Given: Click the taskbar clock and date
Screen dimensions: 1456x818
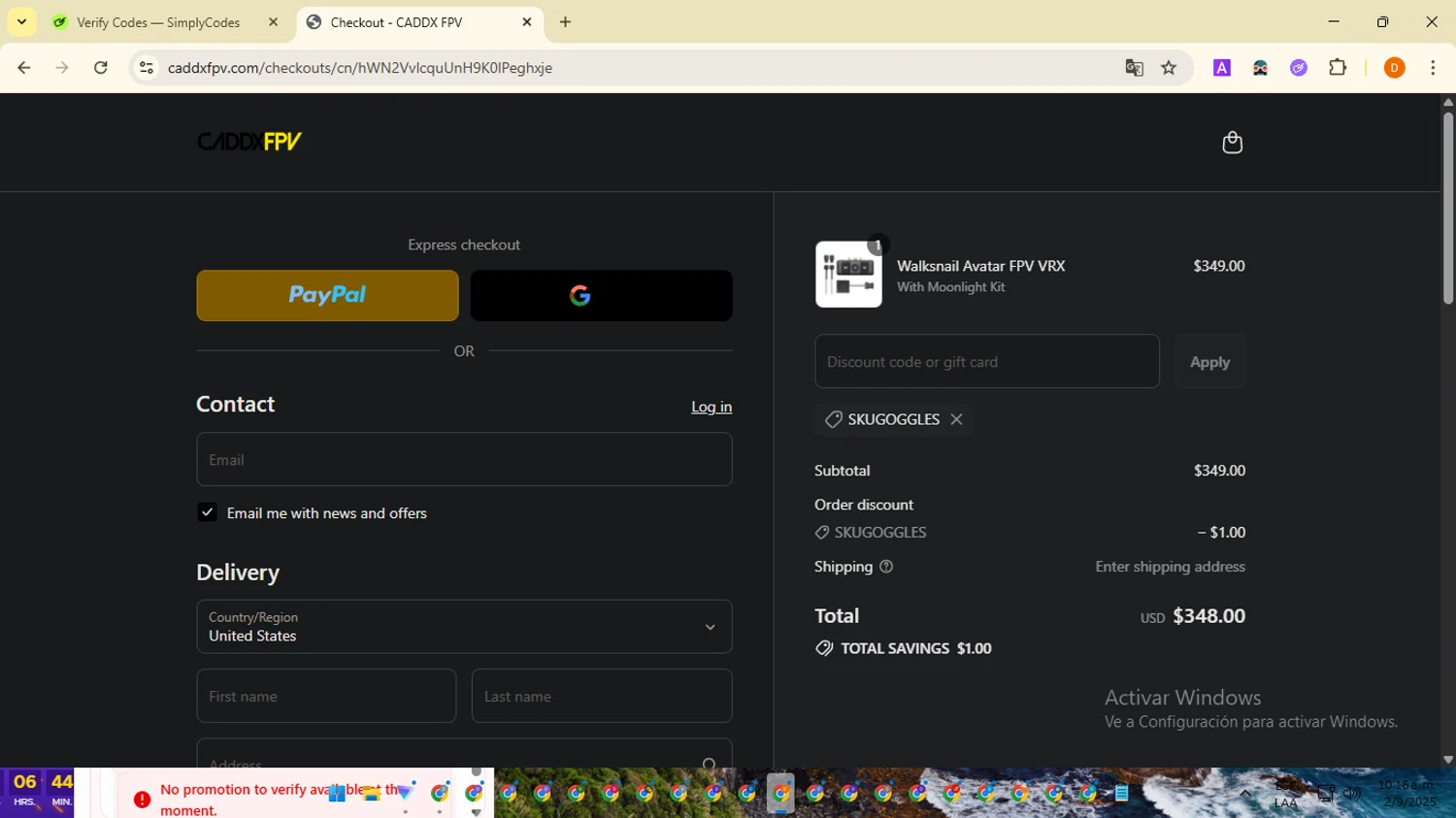Looking at the screenshot, I should tap(1407, 794).
